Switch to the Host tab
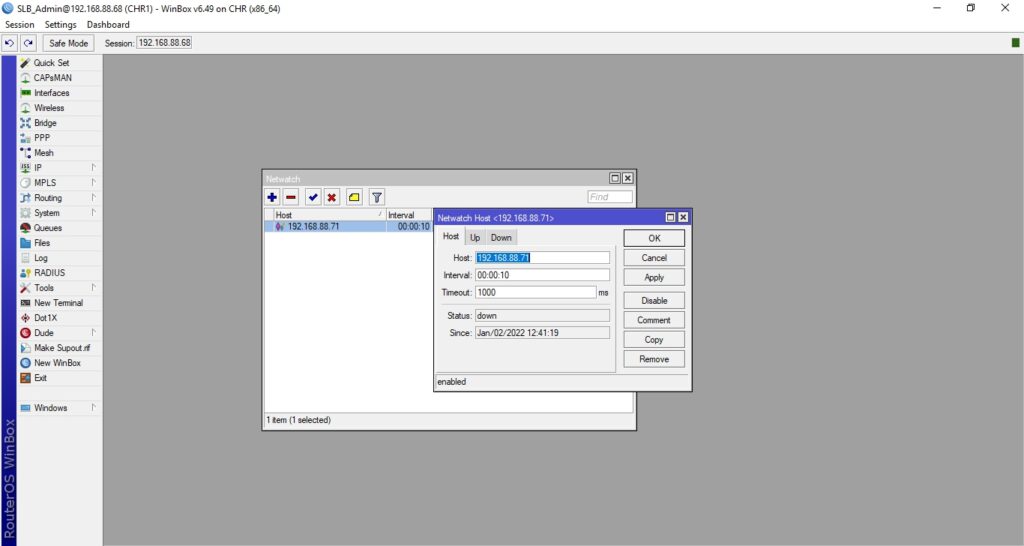This screenshot has width=1024, height=546. tap(451, 236)
